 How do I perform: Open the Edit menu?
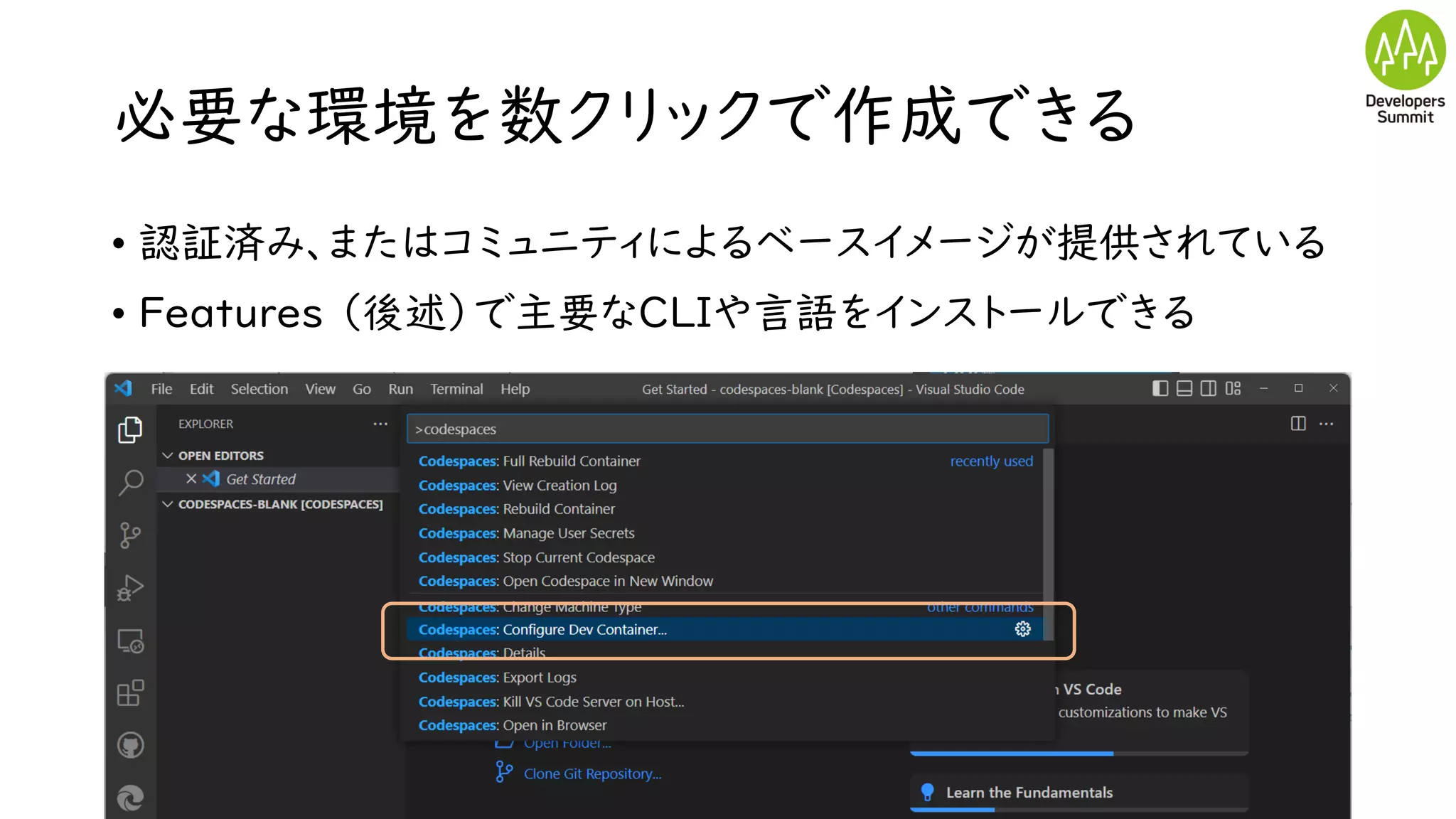pyautogui.click(x=201, y=389)
